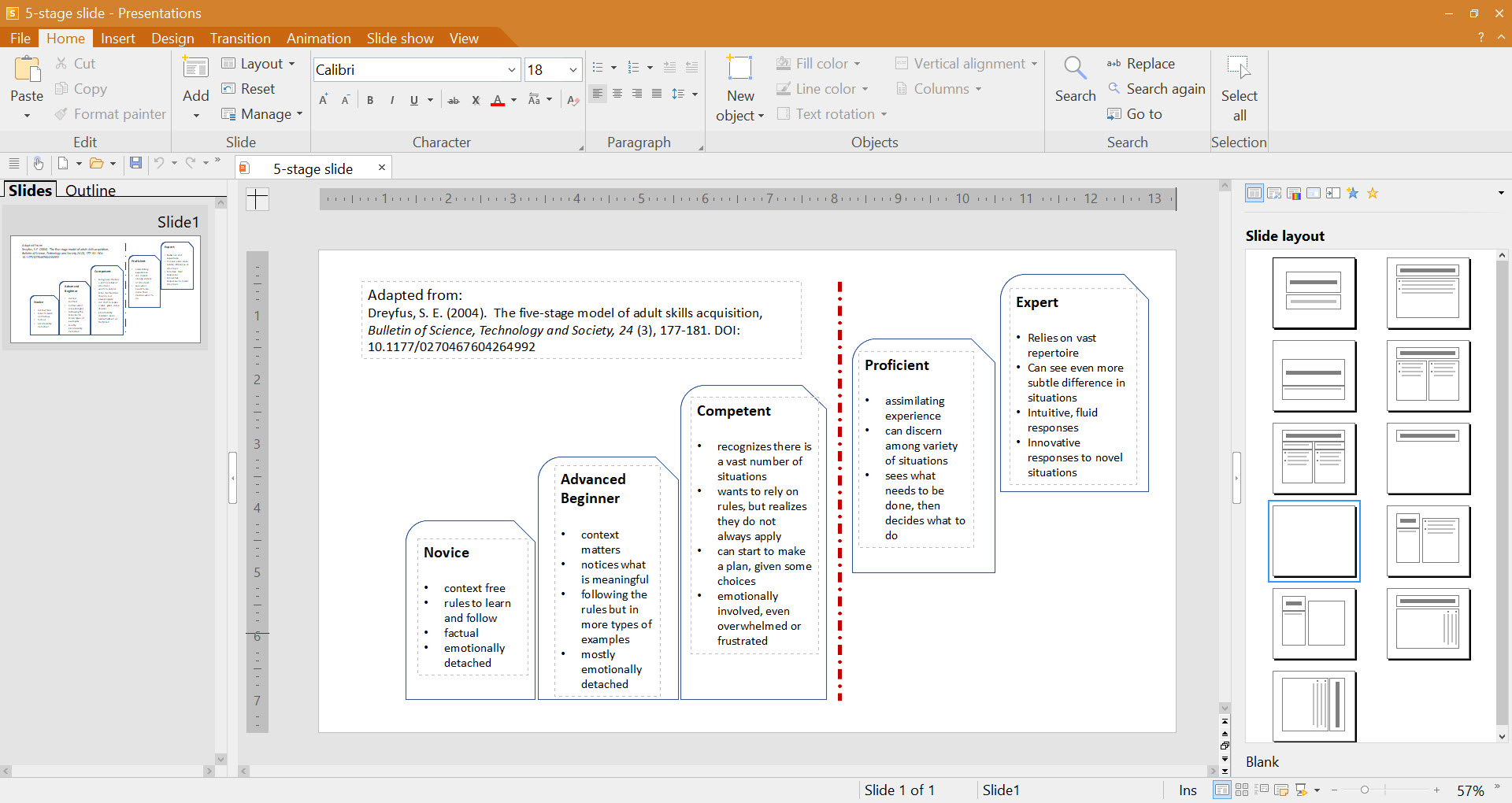Click the zoom in plus button
Image resolution: width=1512 pixels, height=803 pixels.
tap(1436, 790)
